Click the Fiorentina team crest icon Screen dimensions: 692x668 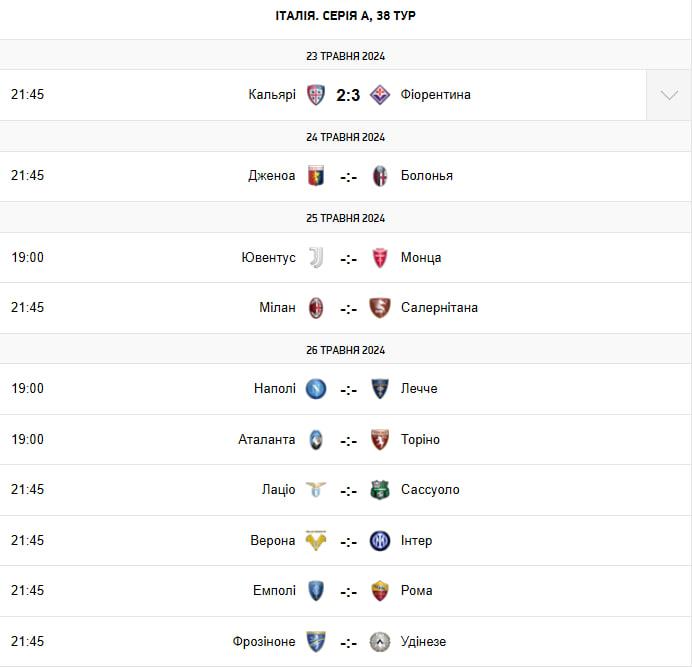pos(380,95)
